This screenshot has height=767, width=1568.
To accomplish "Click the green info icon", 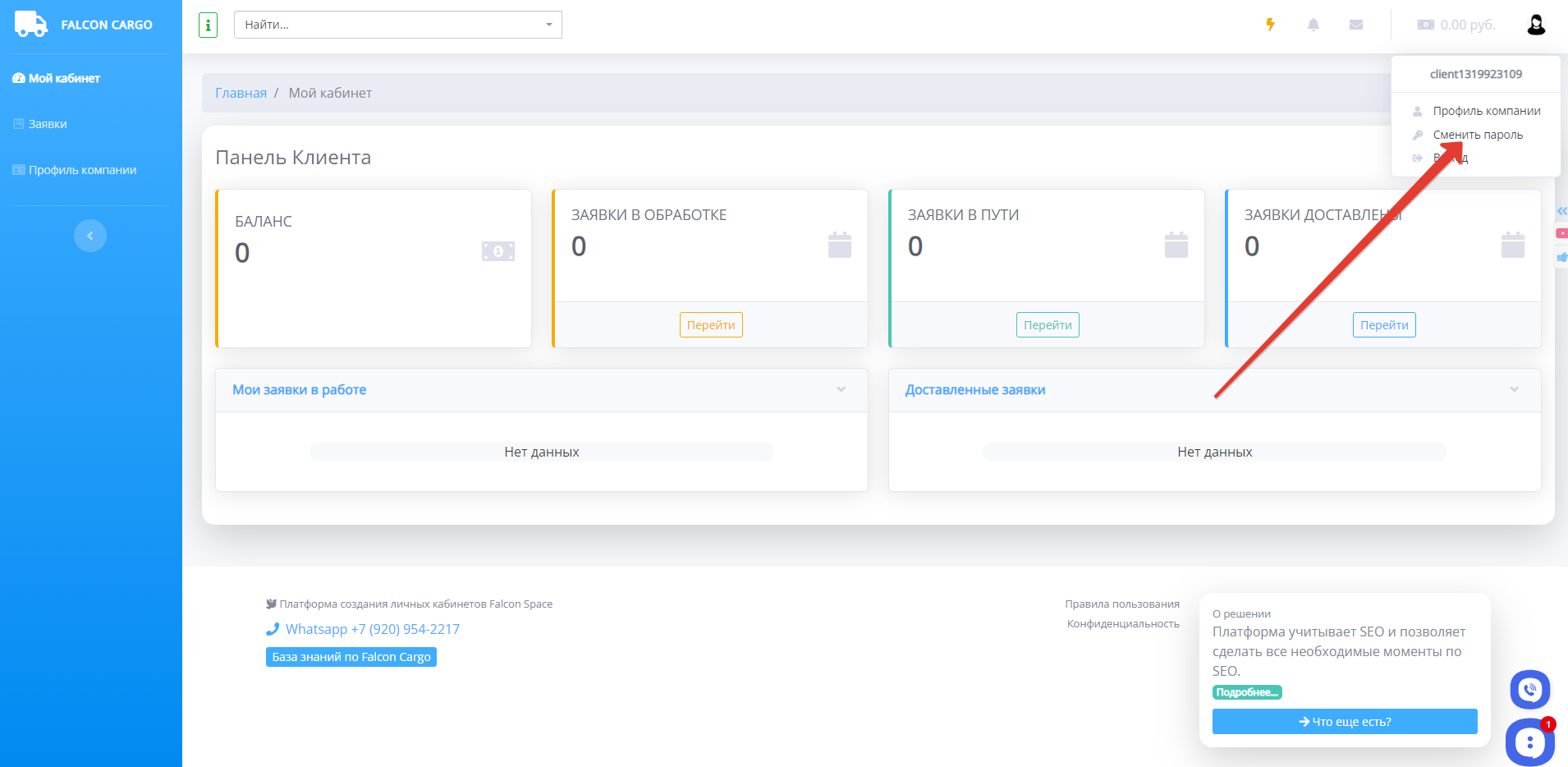I will pyautogui.click(x=208, y=25).
